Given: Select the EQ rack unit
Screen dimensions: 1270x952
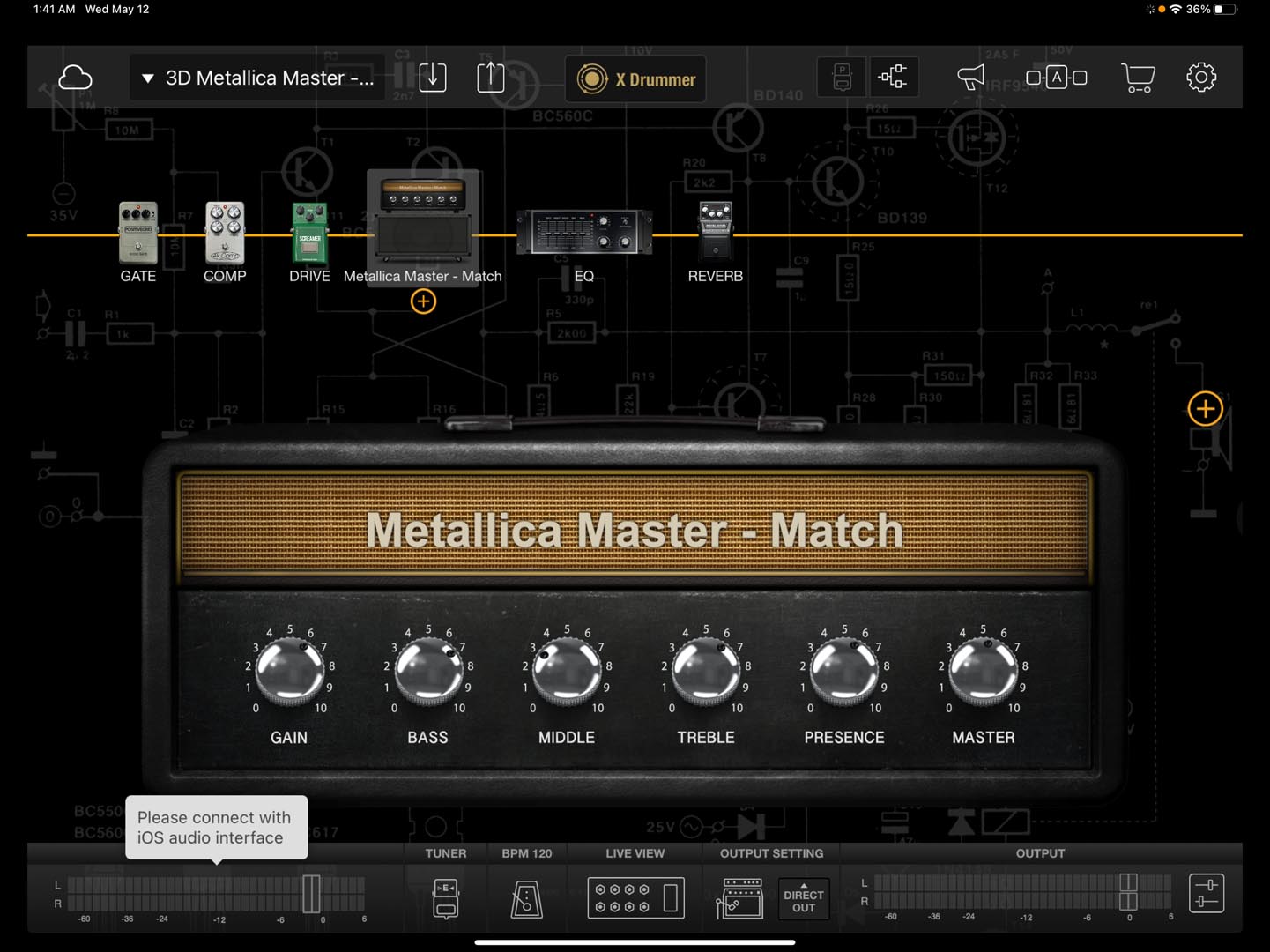Looking at the screenshot, I should point(584,232).
